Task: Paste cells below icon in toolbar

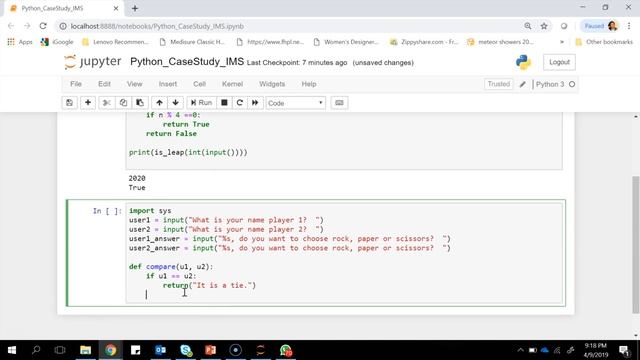Action: (x=140, y=103)
